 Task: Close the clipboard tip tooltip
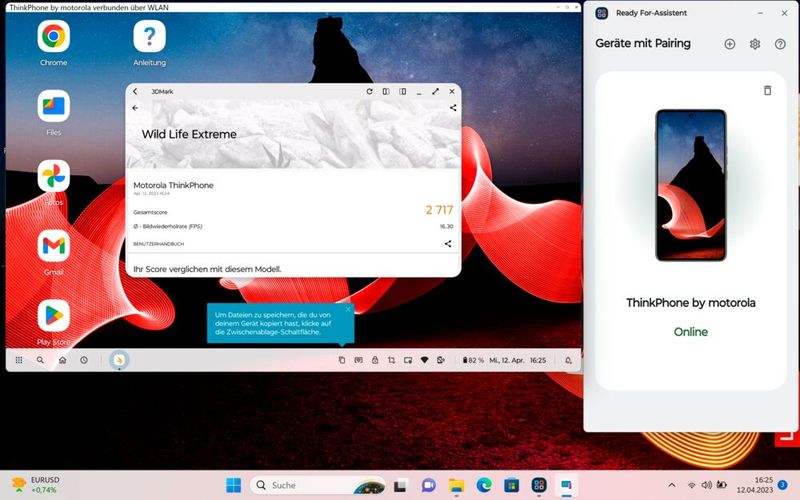tap(348, 310)
